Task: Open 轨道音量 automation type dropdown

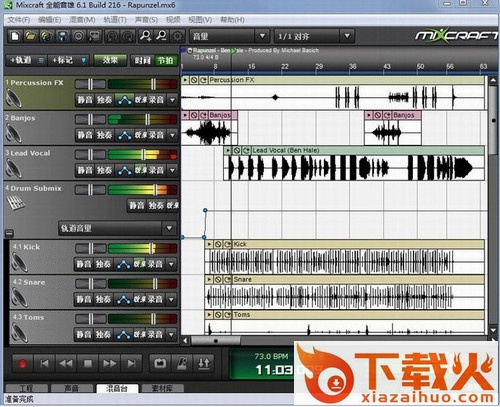Action: (117, 228)
